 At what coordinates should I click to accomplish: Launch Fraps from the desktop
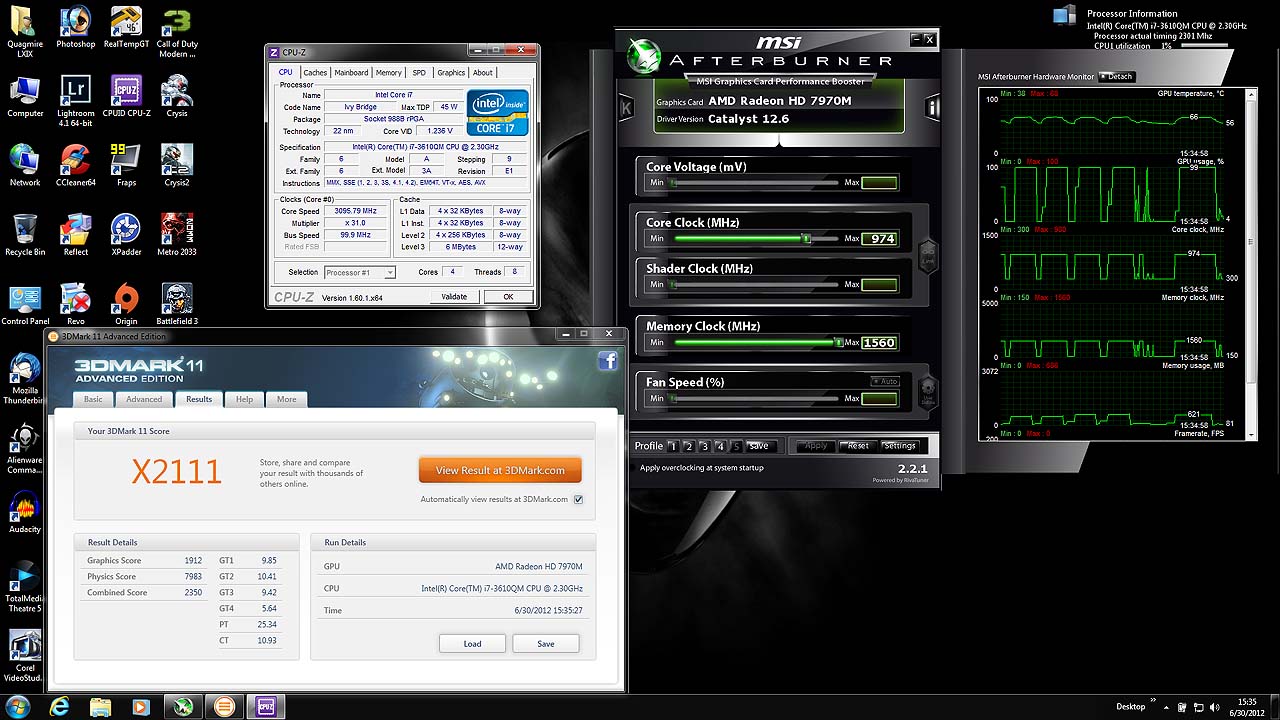[126, 162]
